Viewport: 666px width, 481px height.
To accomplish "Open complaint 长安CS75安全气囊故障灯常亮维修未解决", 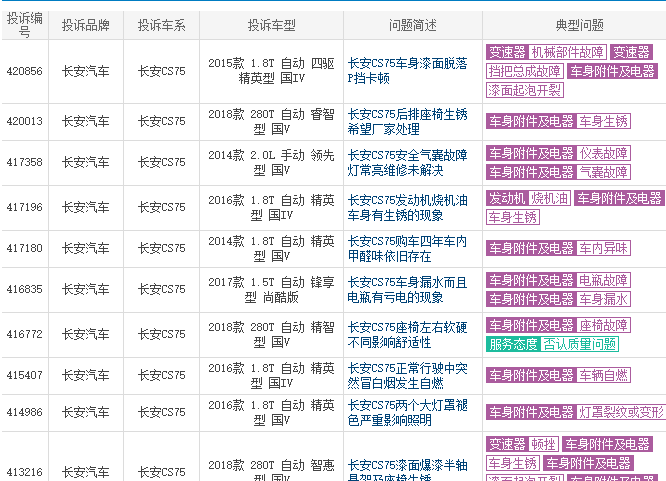I will pyautogui.click(x=407, y=162).
